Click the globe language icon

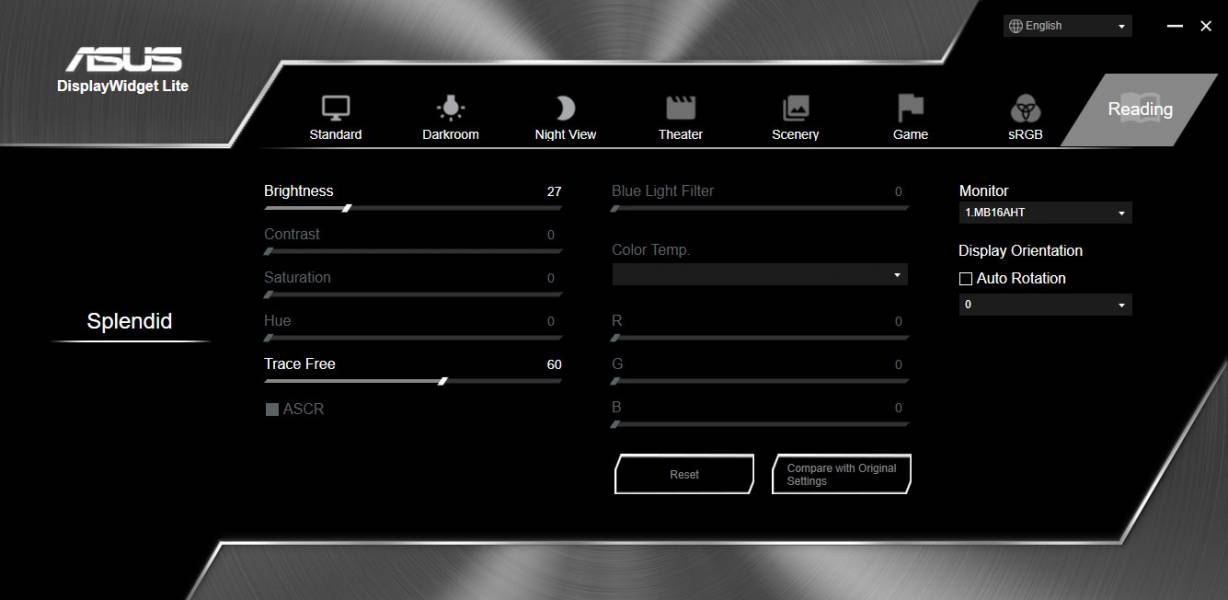(x=1016, y=26)
